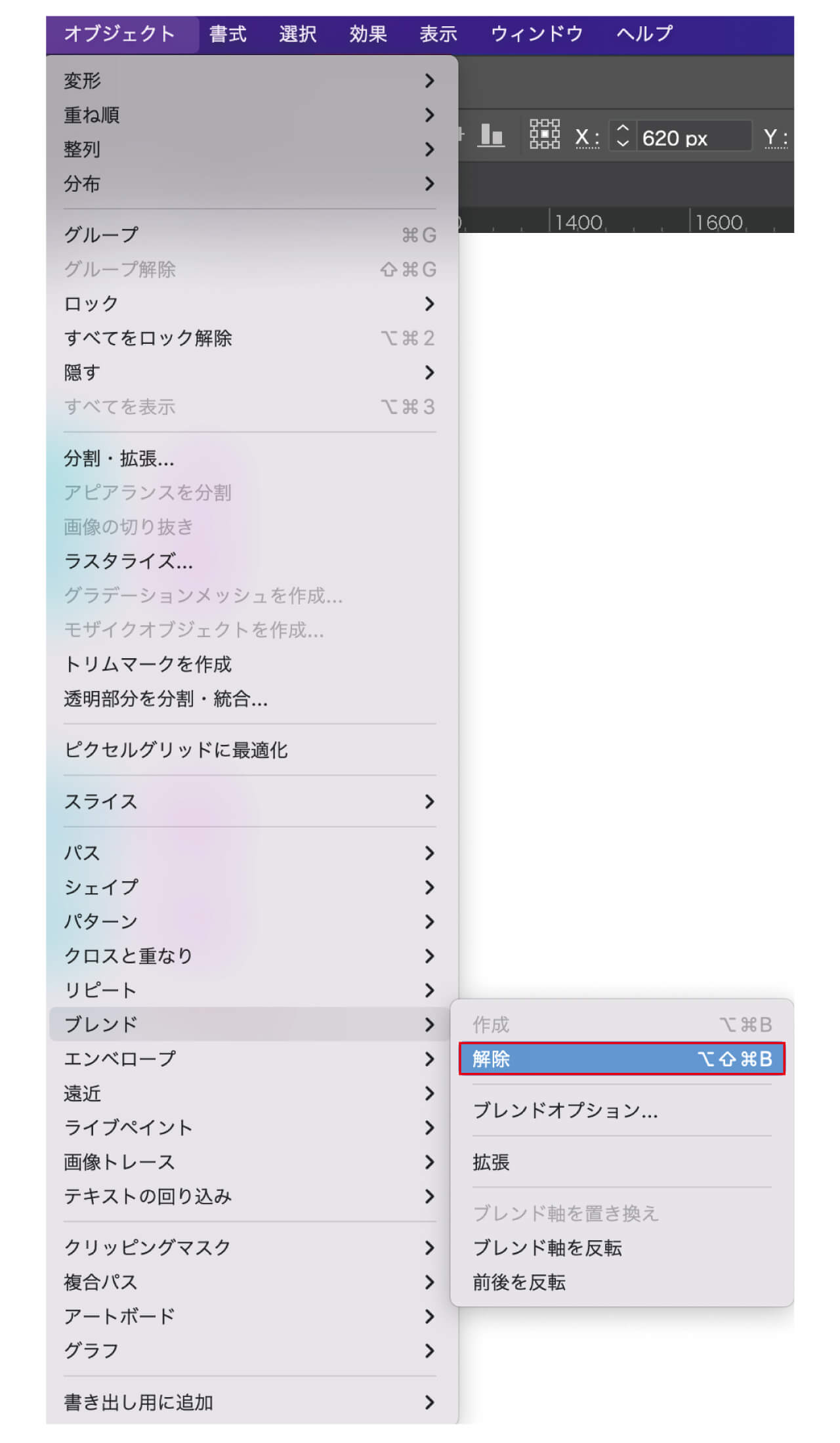Expand the シェイプ submenu
This screenshot has height=1443, width=840.
pyautogui.click(x=249, y=887)
